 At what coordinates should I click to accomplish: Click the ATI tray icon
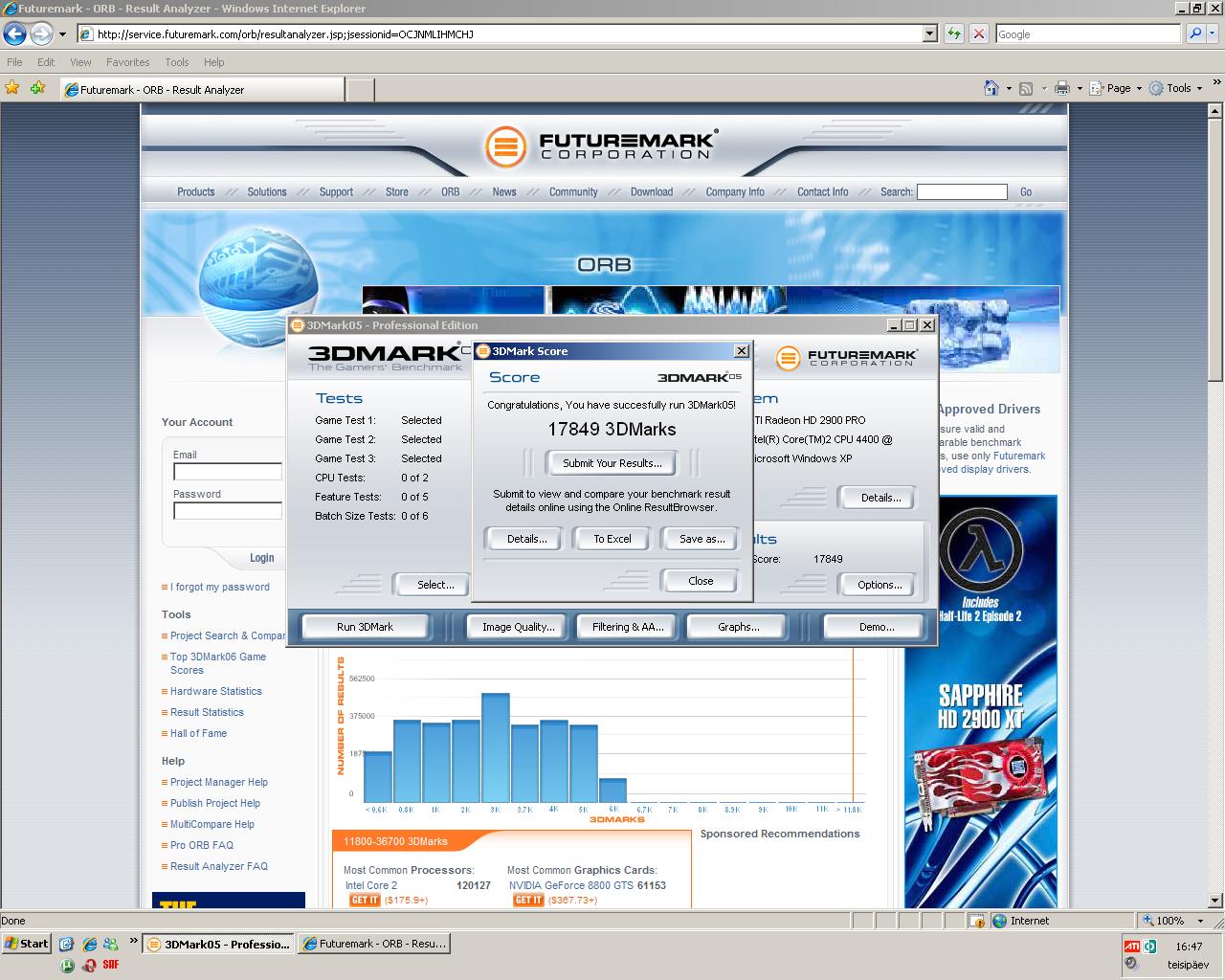tap(1132, 947)
